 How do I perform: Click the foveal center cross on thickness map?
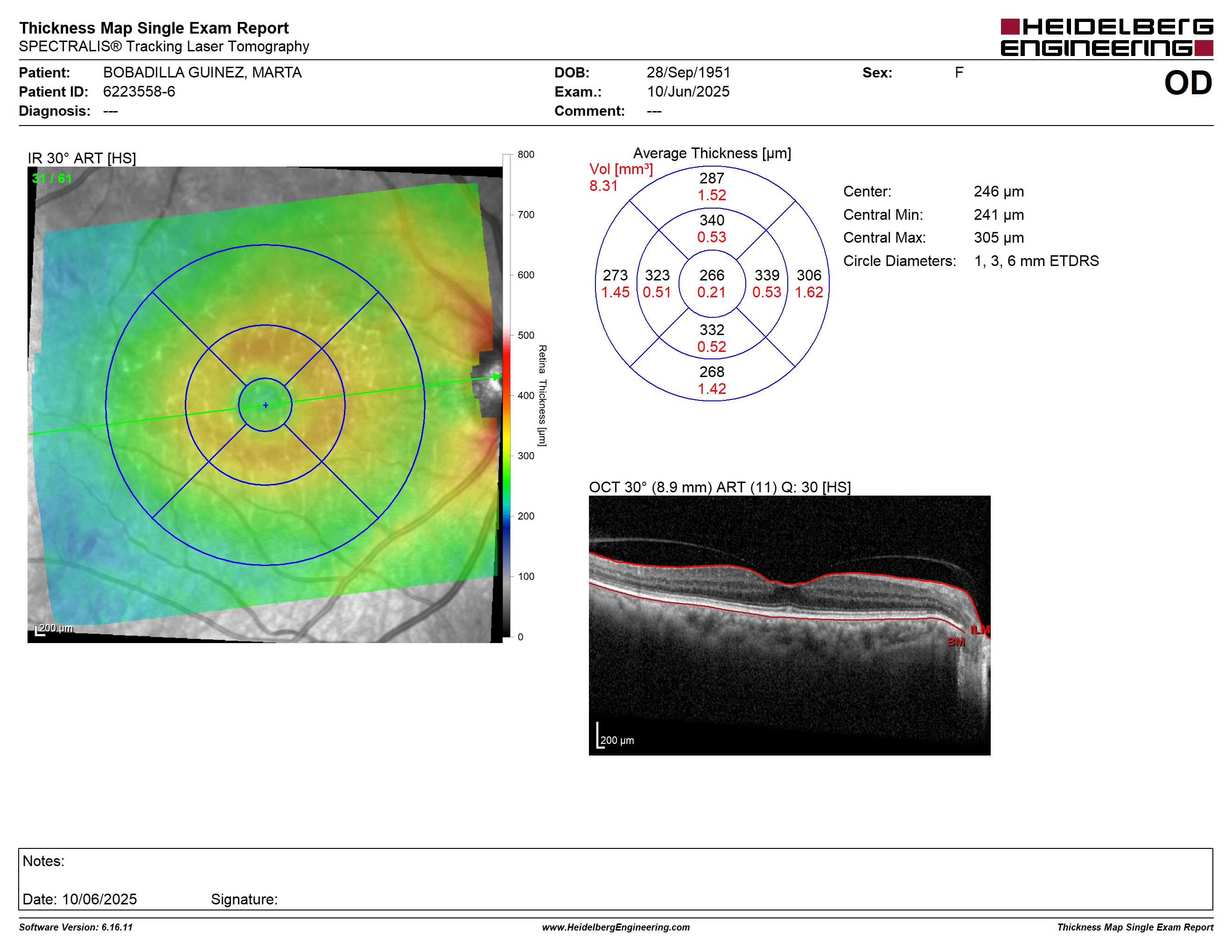266,405
